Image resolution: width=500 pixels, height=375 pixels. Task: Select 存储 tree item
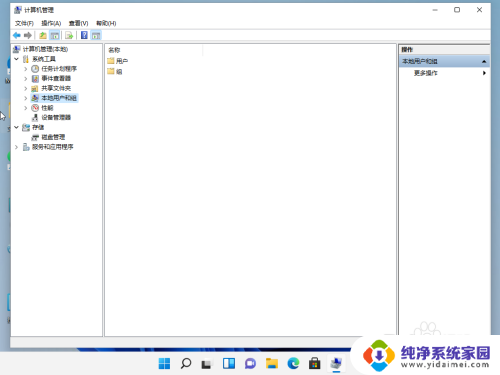coord(38,127)
